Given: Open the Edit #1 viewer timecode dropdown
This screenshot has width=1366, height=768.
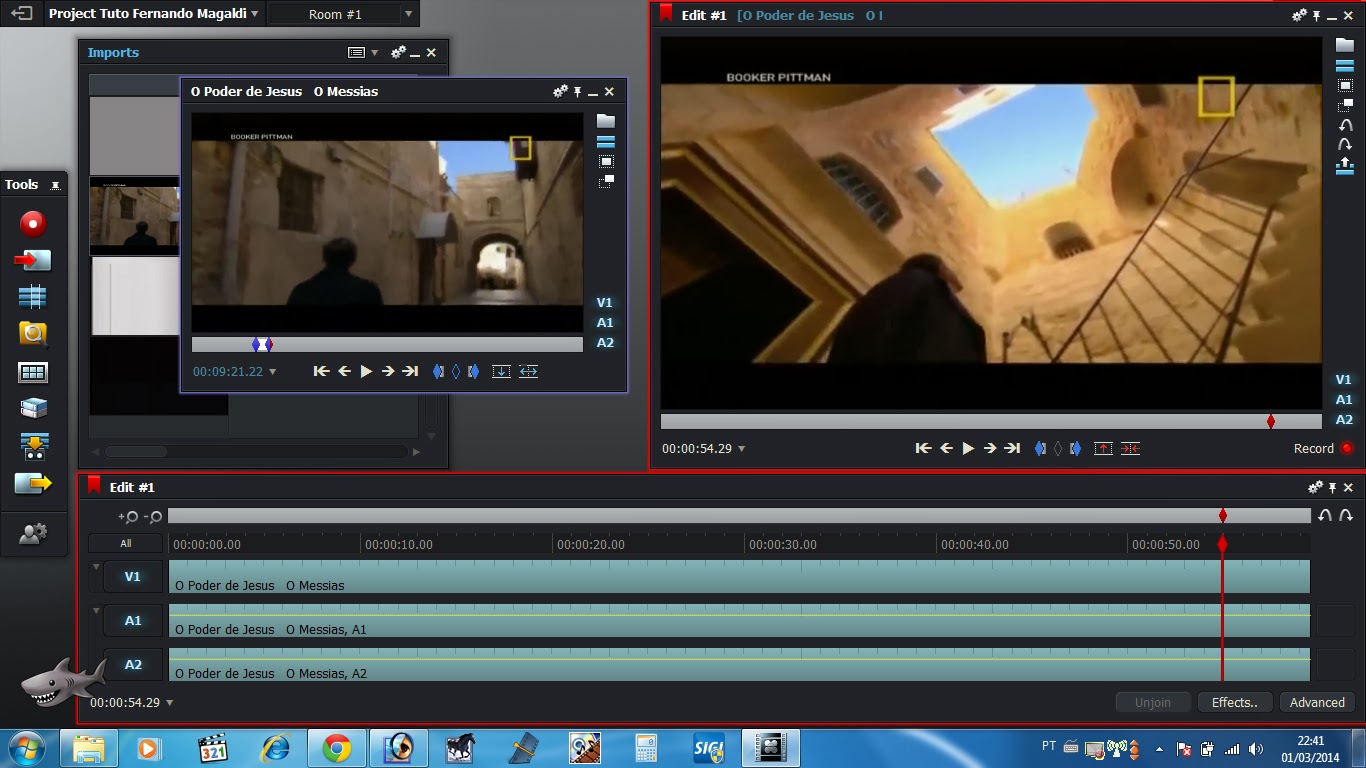Looking at the screenshot, I should click(742, 449).
